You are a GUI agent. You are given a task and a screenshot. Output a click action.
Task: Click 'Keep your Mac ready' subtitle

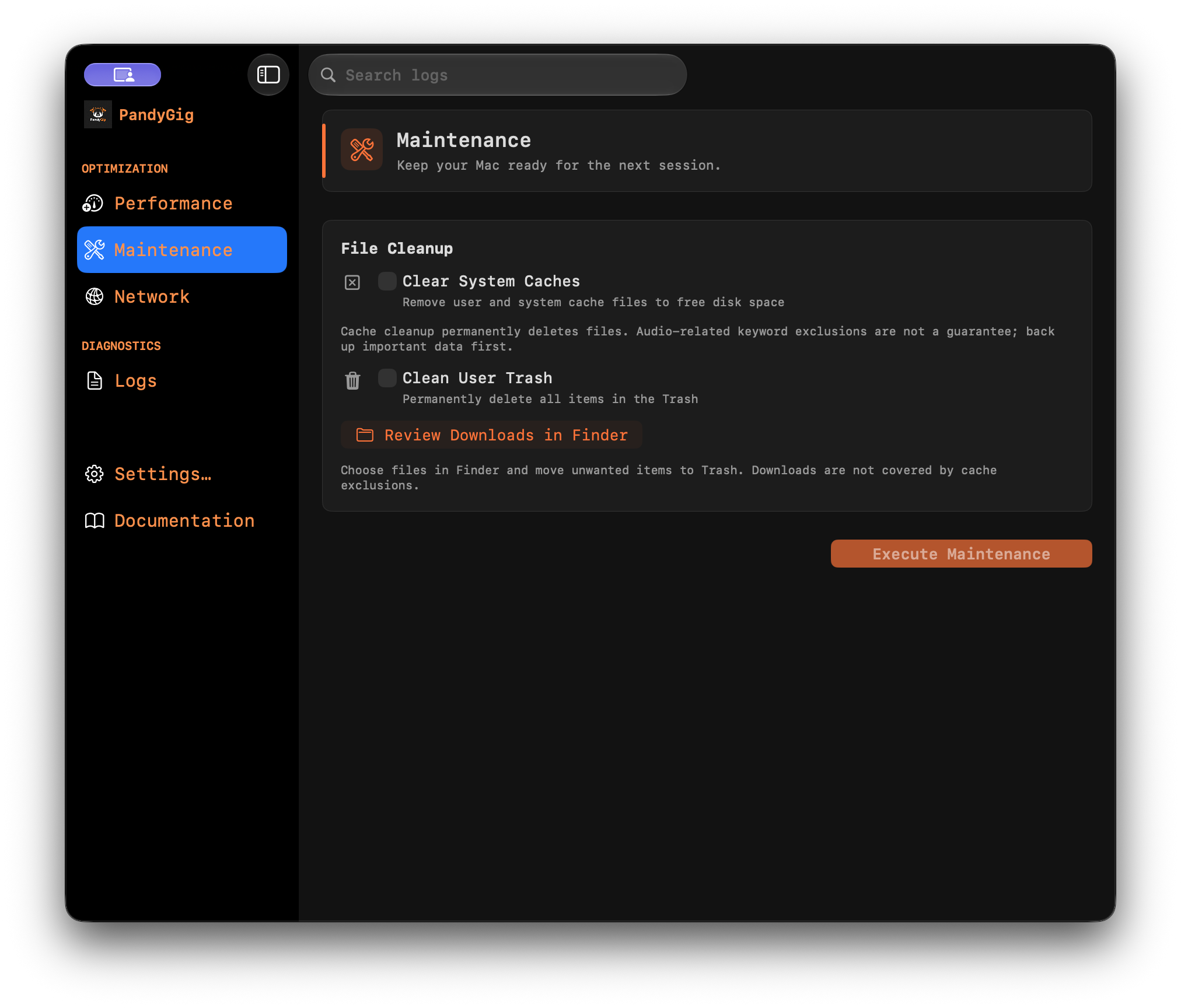(558, 166)
